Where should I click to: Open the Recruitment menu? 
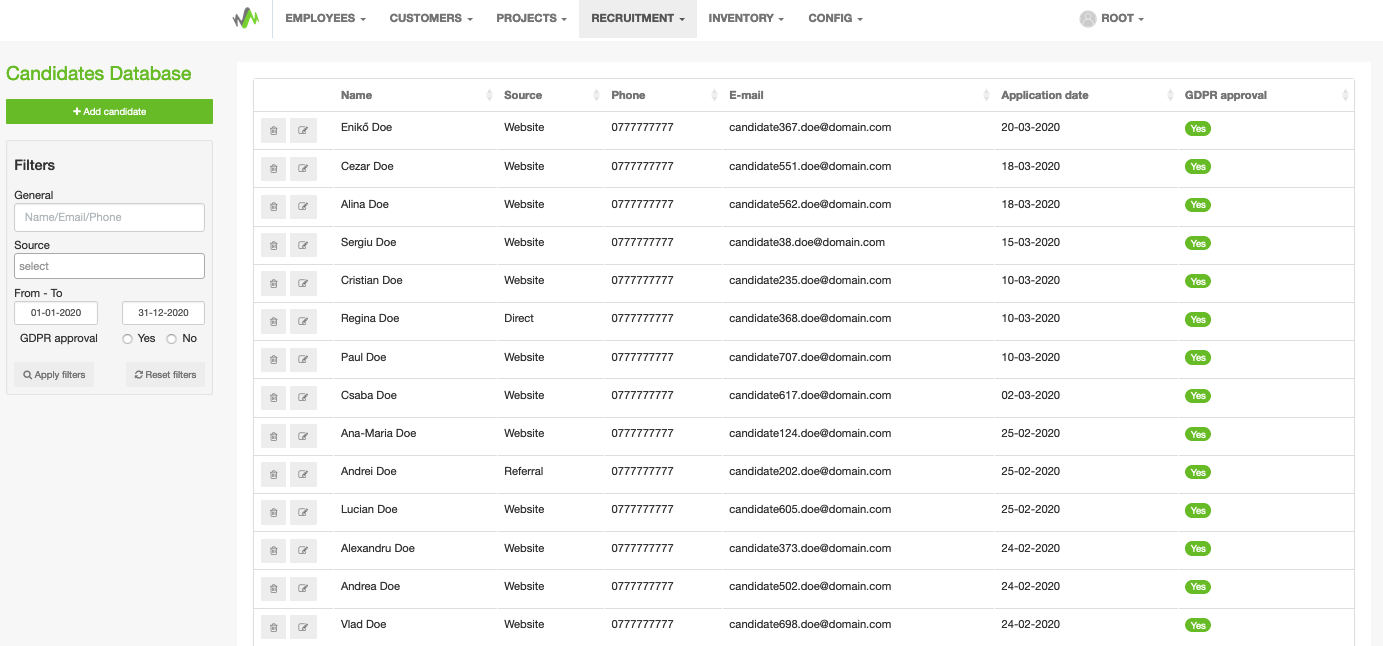(637, 18)
